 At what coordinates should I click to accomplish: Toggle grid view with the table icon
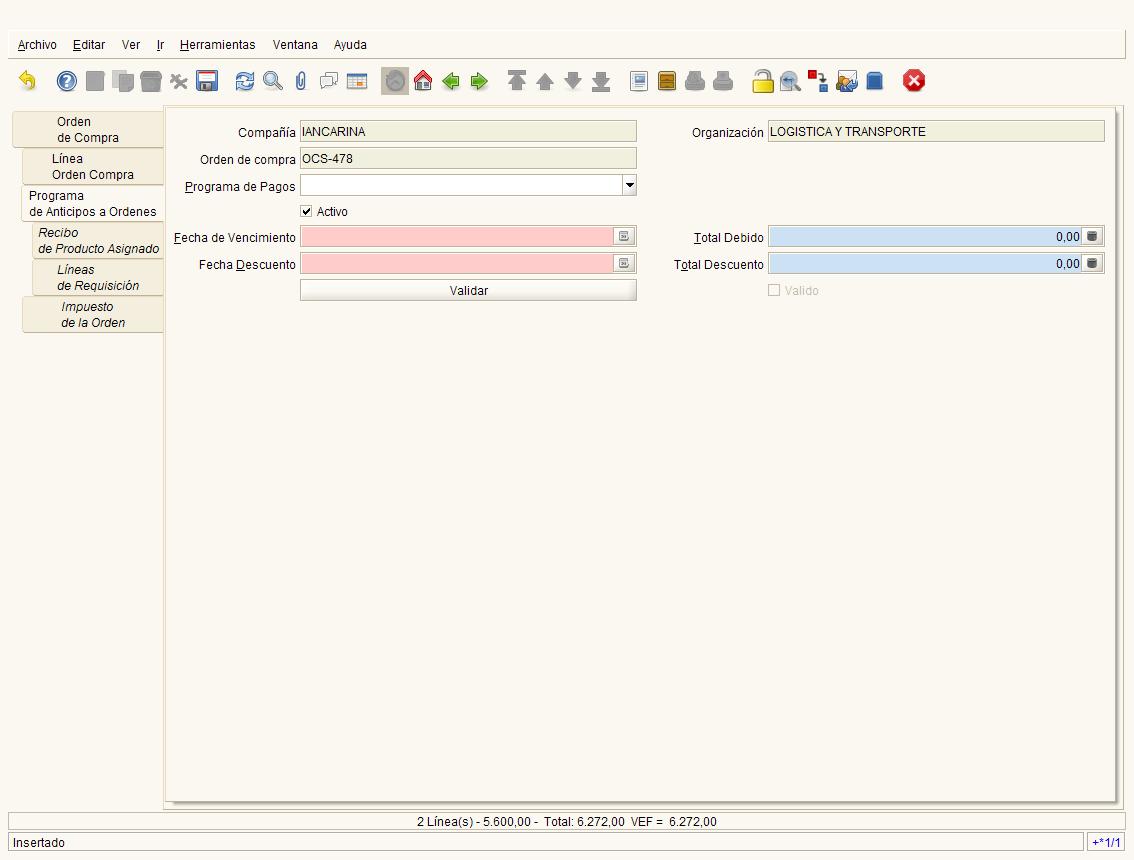pos(357,80)
